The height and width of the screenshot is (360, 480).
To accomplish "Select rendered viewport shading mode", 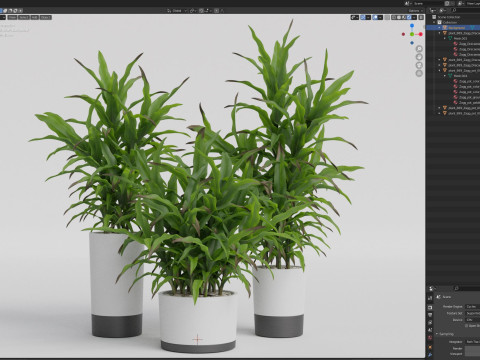I will pos(409,17).
